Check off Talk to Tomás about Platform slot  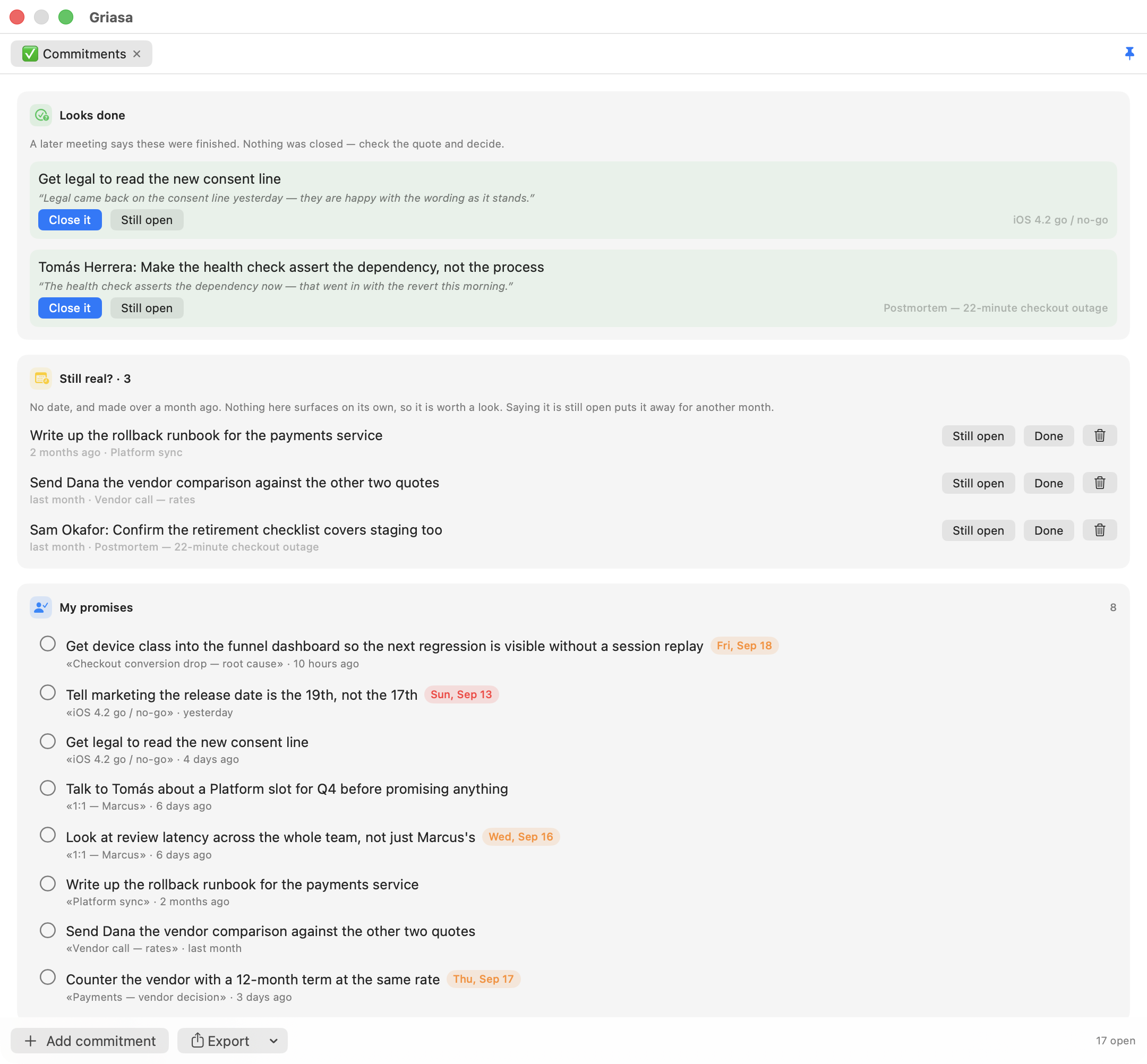pos(48,787)
